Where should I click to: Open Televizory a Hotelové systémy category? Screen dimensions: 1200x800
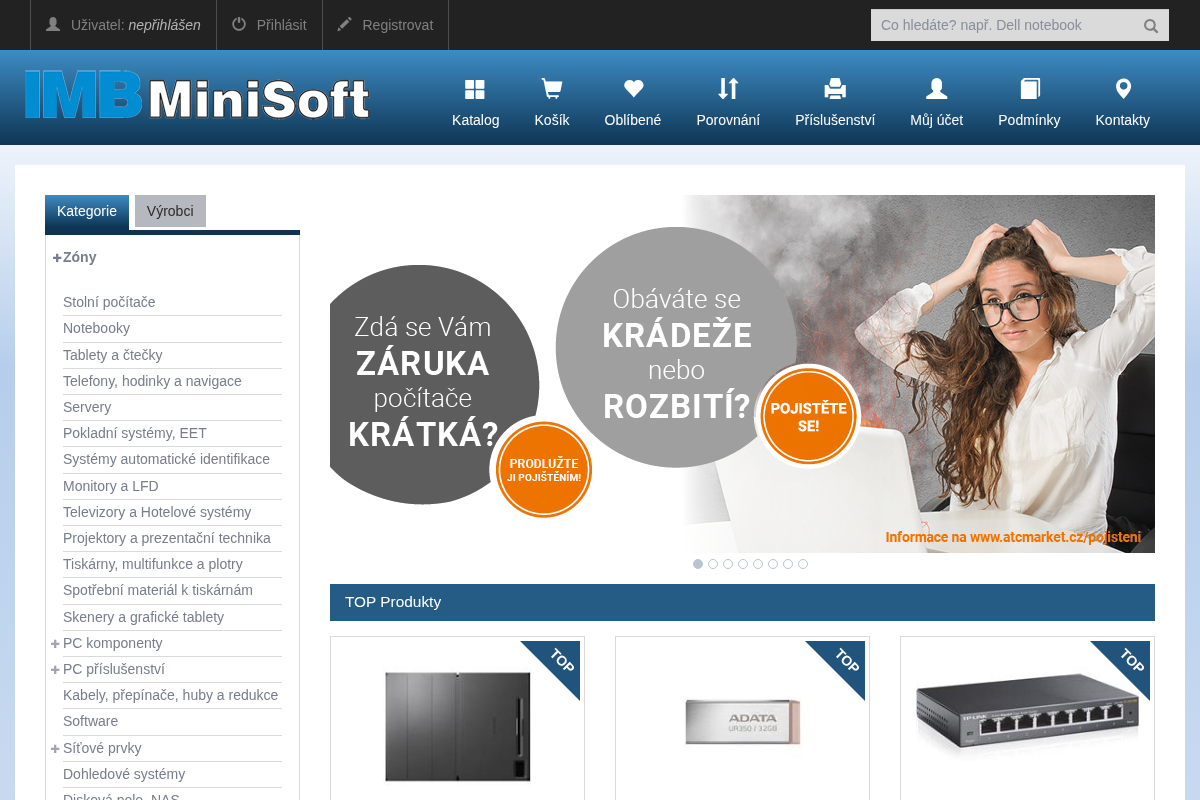157,512
